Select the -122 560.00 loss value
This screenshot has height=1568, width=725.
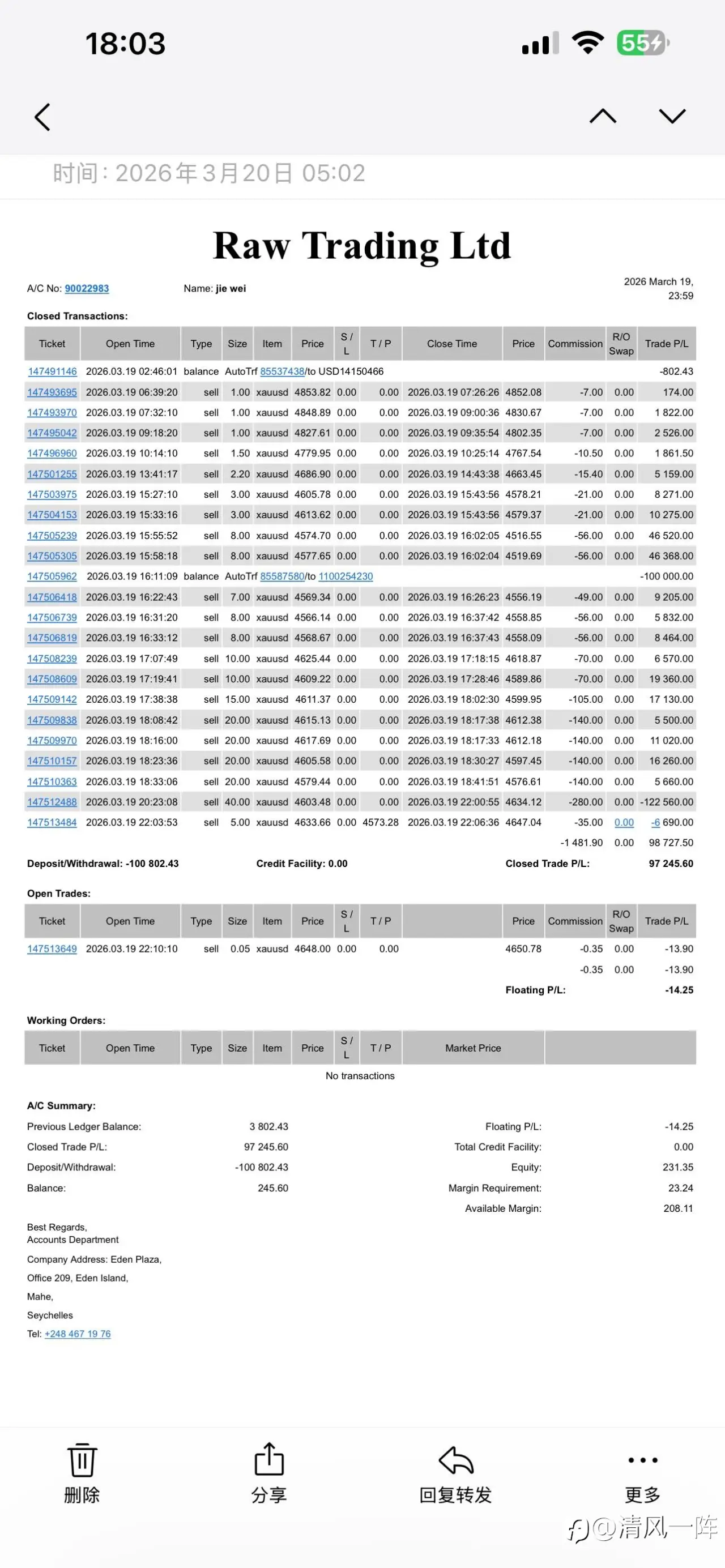coord(667,802)
